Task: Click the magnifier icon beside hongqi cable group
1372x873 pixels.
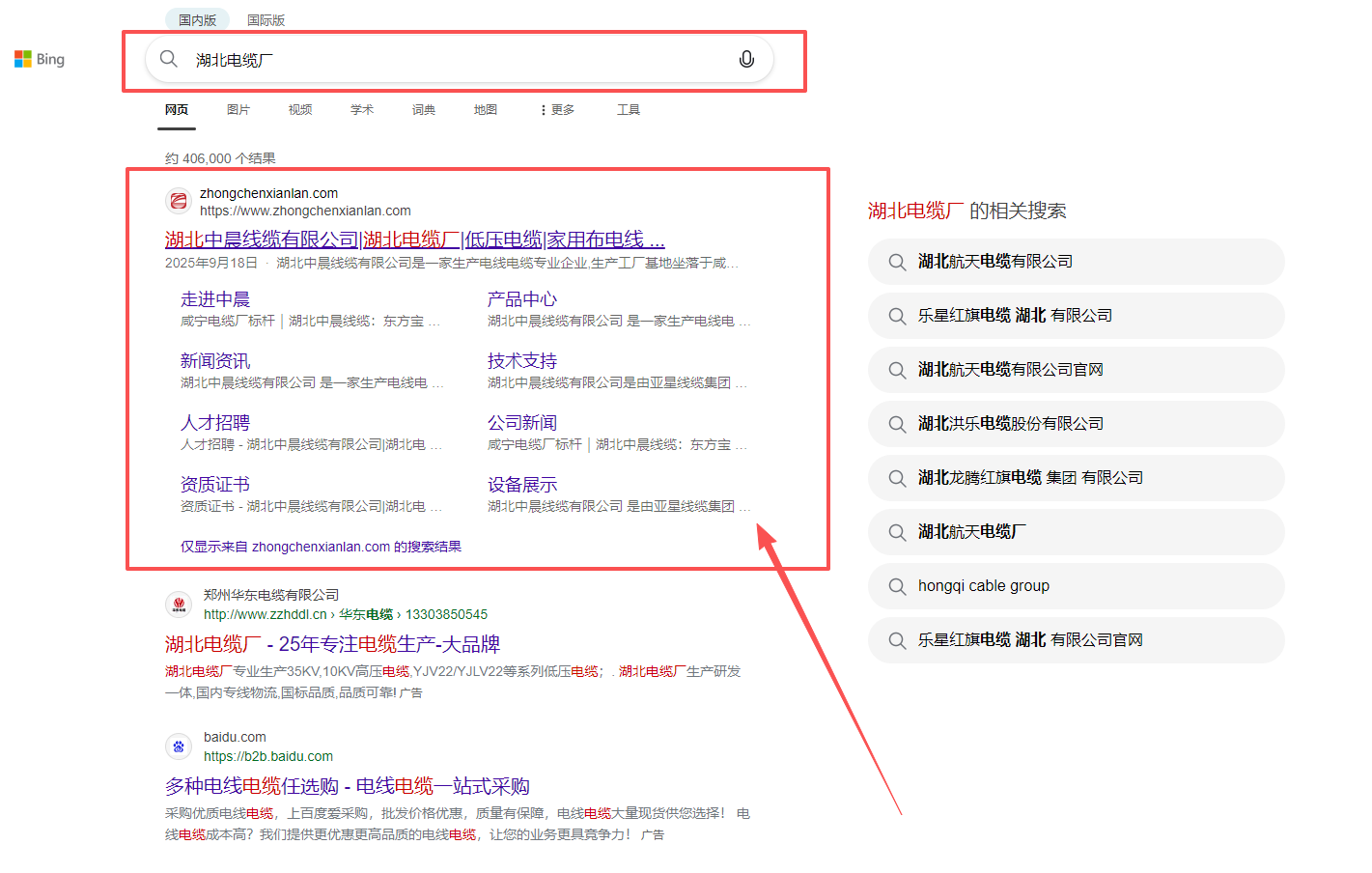Action: click(x=895, y=586)
